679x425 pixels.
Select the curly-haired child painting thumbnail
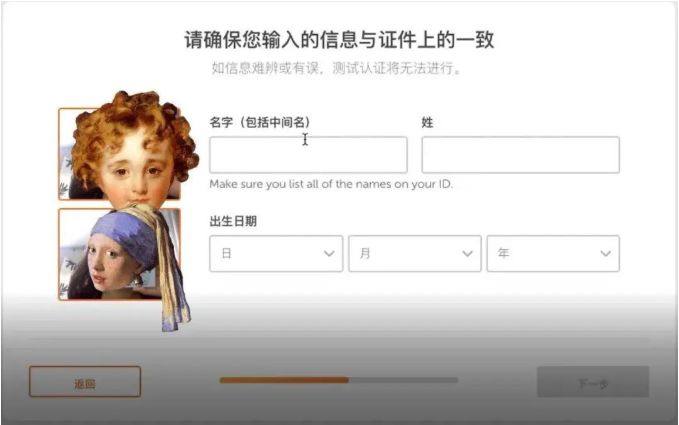pos(120,154)
